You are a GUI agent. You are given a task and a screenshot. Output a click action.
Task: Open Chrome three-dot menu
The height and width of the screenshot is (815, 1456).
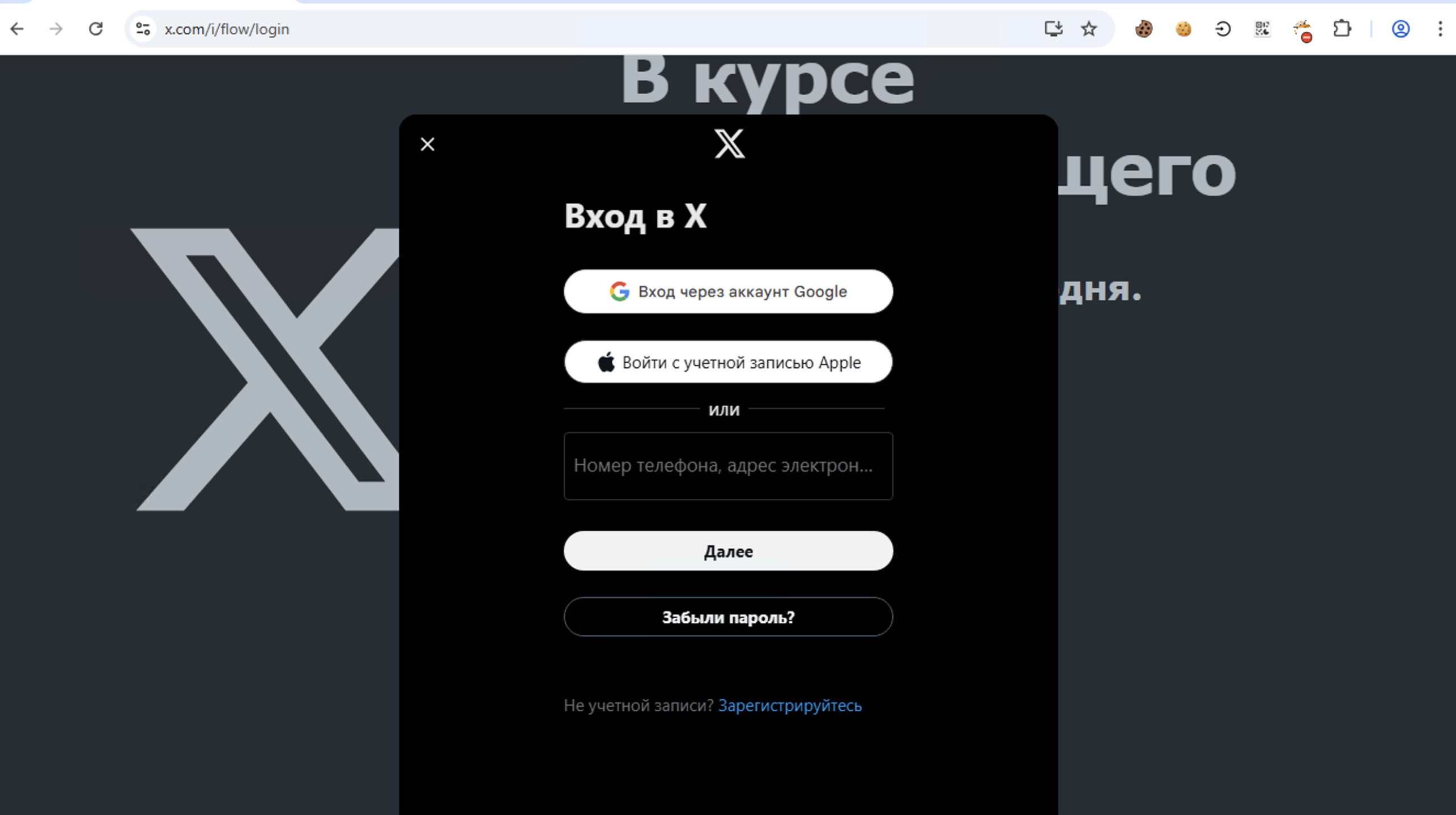point(1440,29)
